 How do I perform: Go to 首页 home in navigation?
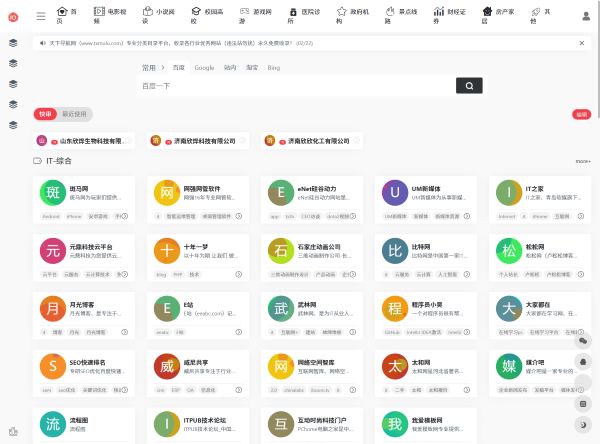pos(67,16)
